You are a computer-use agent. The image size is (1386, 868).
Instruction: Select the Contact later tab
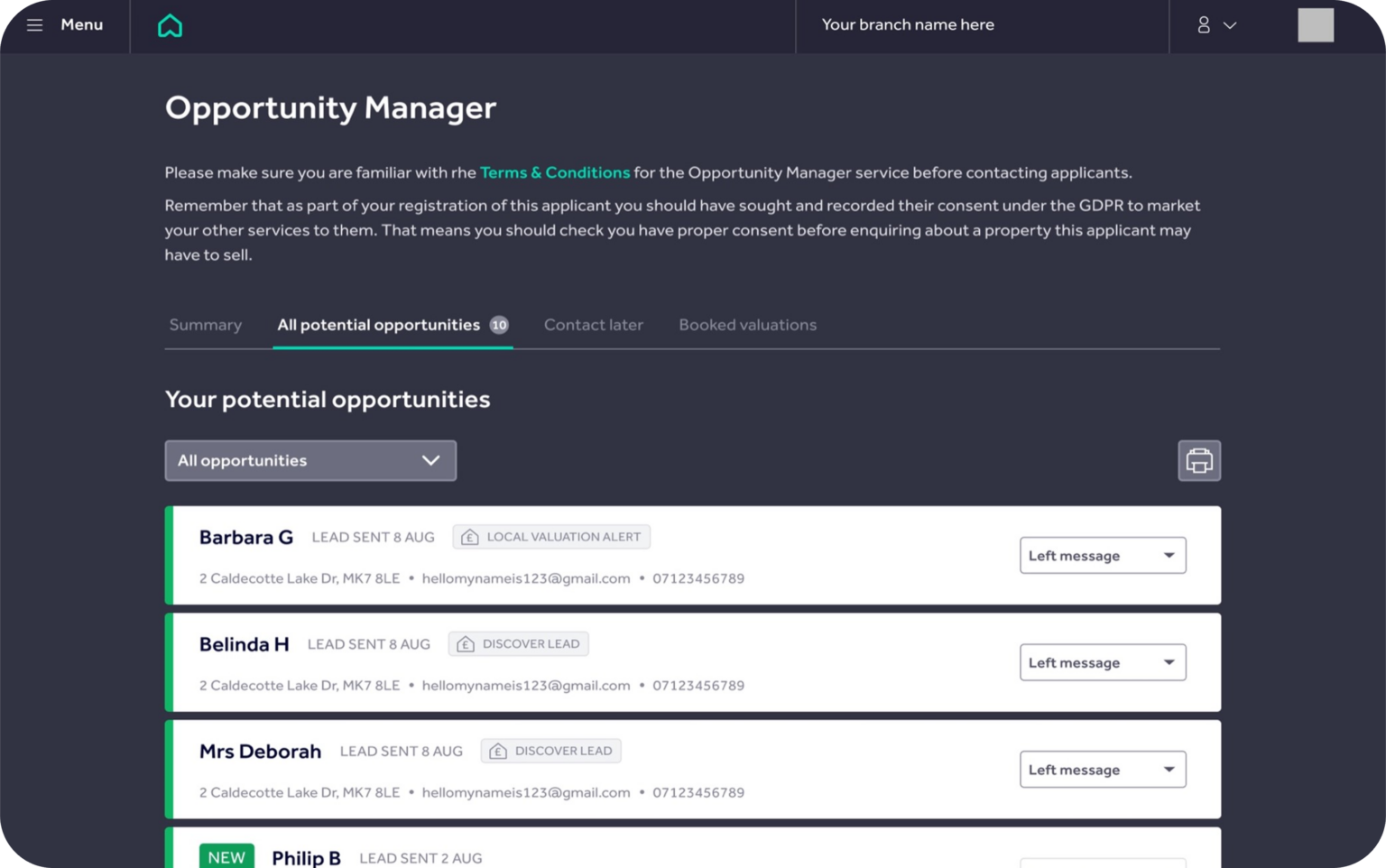[x=593, y=325]
